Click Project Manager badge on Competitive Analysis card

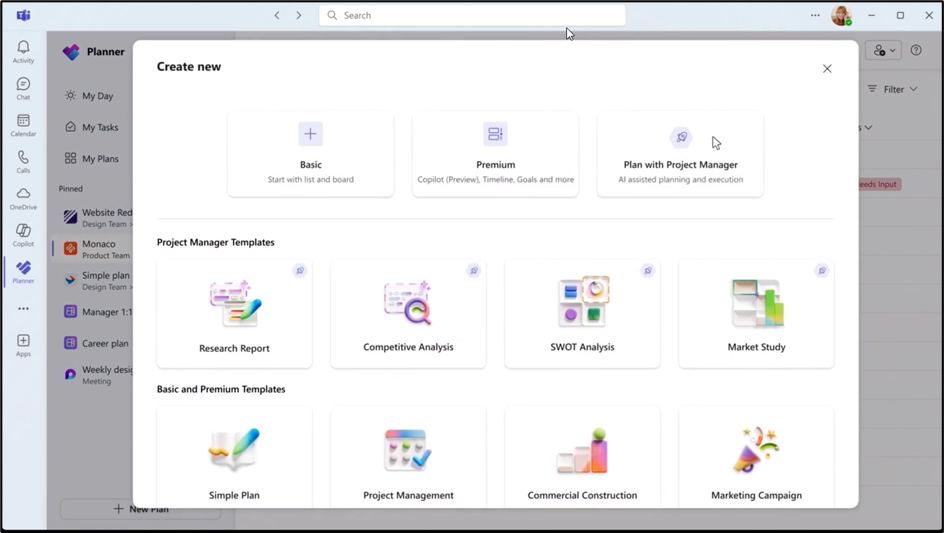tap(474, 270)
